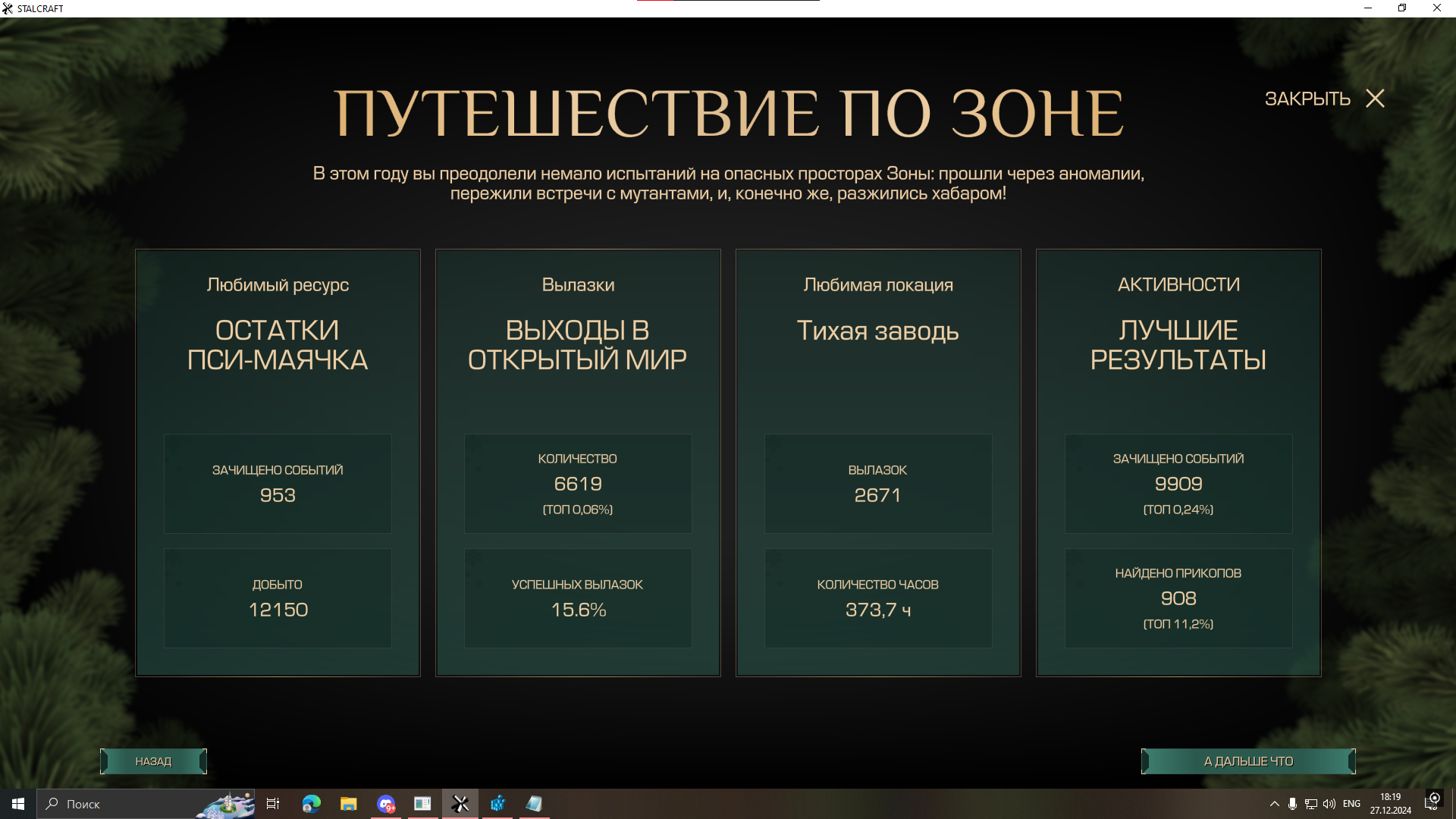Open the Windows Start menu
The width and height of the screenshot is (1456, 819).
pos(18,804)
